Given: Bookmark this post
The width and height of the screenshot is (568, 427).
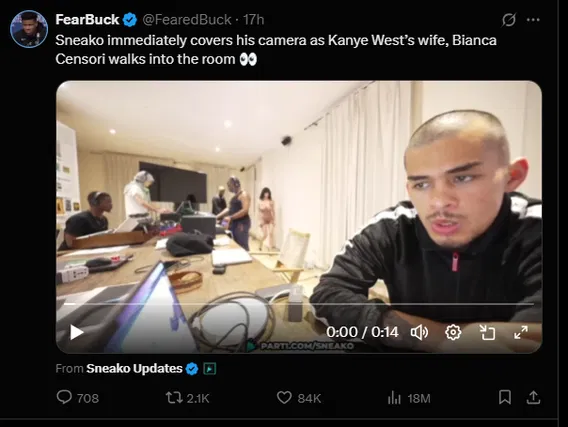Looking at the screenshot, I should (x=505, y=397).
